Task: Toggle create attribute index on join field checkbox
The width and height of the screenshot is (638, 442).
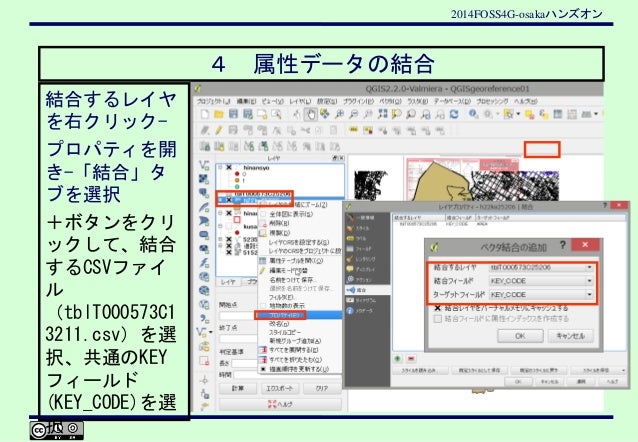Action: (437, 319)
